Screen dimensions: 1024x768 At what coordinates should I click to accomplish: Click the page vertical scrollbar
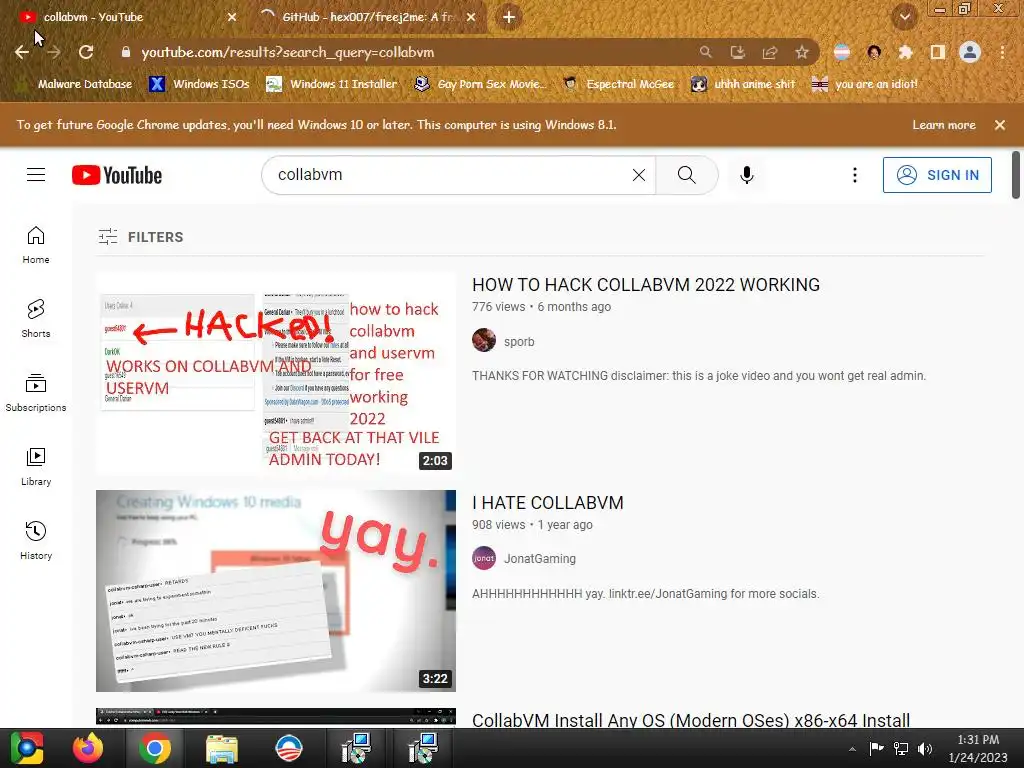click(1016, 175)
